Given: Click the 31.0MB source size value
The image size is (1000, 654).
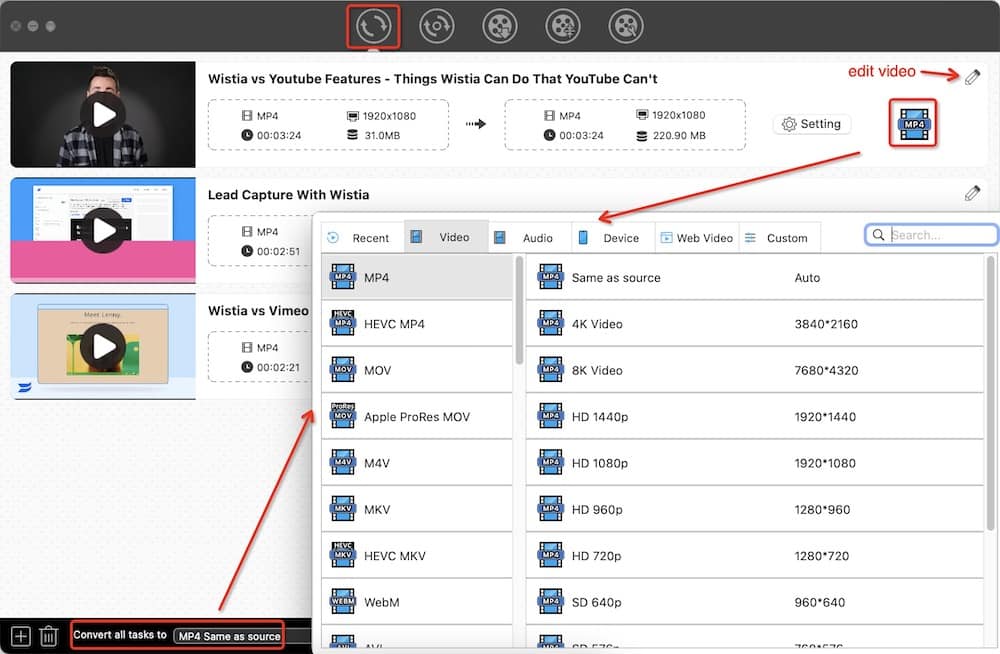Looking at the screenshot, I should (x=382, y=135).
